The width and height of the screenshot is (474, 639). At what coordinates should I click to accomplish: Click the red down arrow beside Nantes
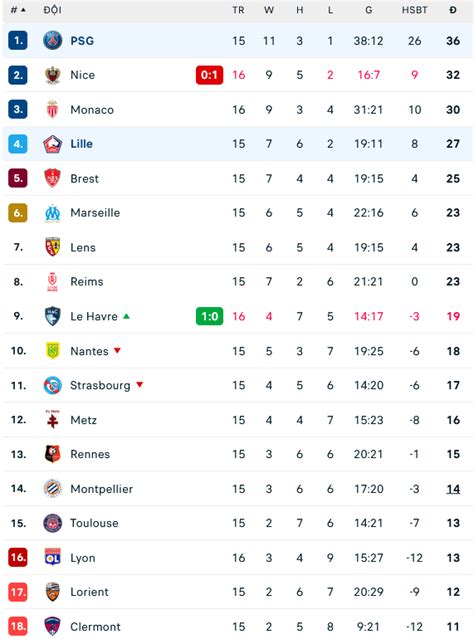pyautogui.click(x=117, y=350)
